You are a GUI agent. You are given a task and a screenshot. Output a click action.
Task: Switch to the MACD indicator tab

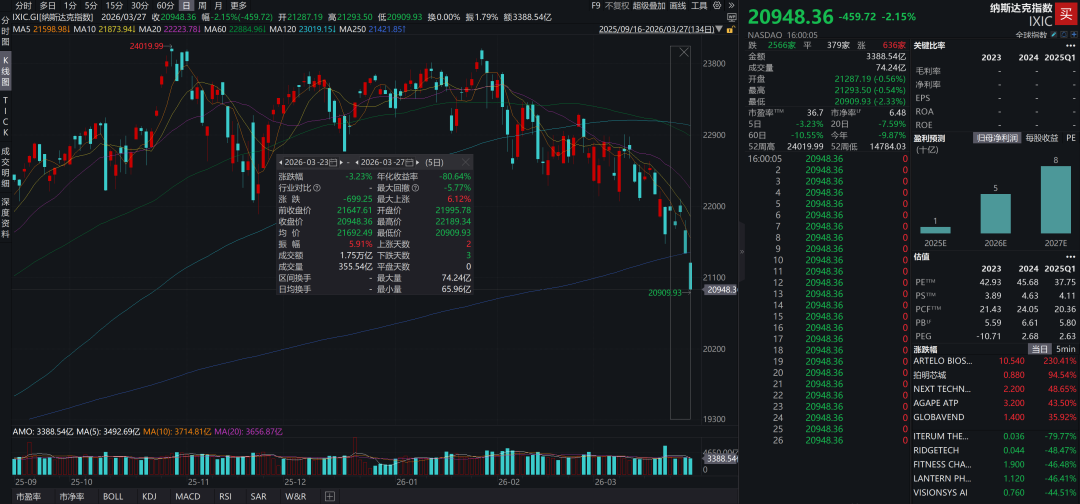186,496
